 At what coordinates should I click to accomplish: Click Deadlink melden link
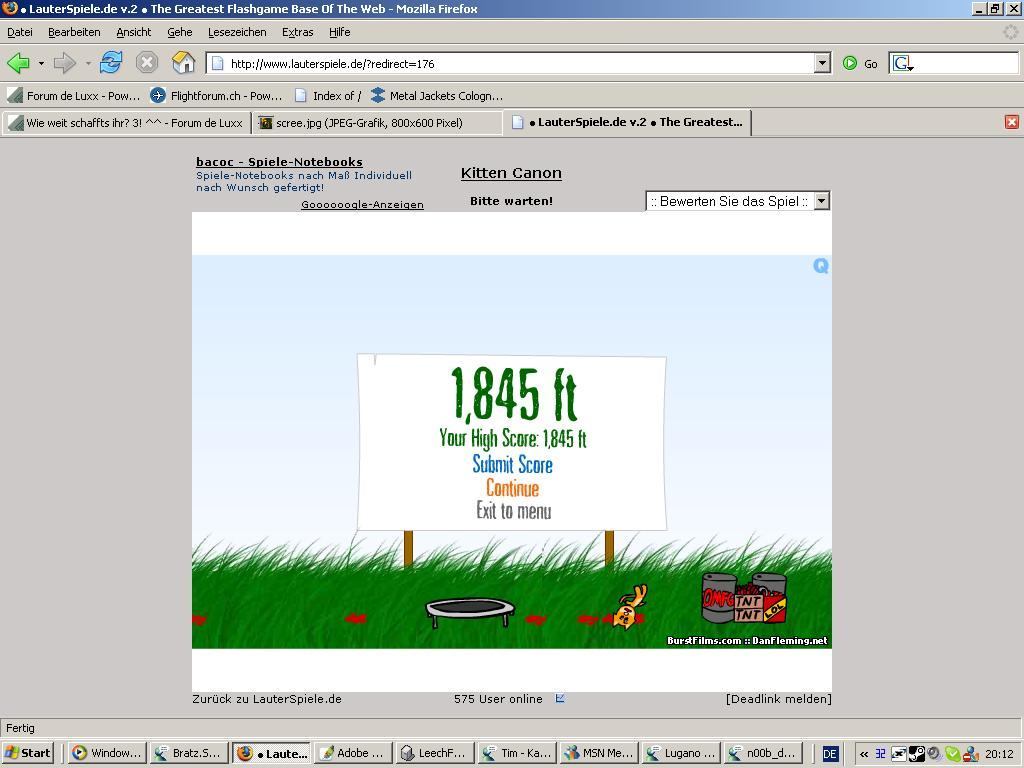tap(778, 699)
